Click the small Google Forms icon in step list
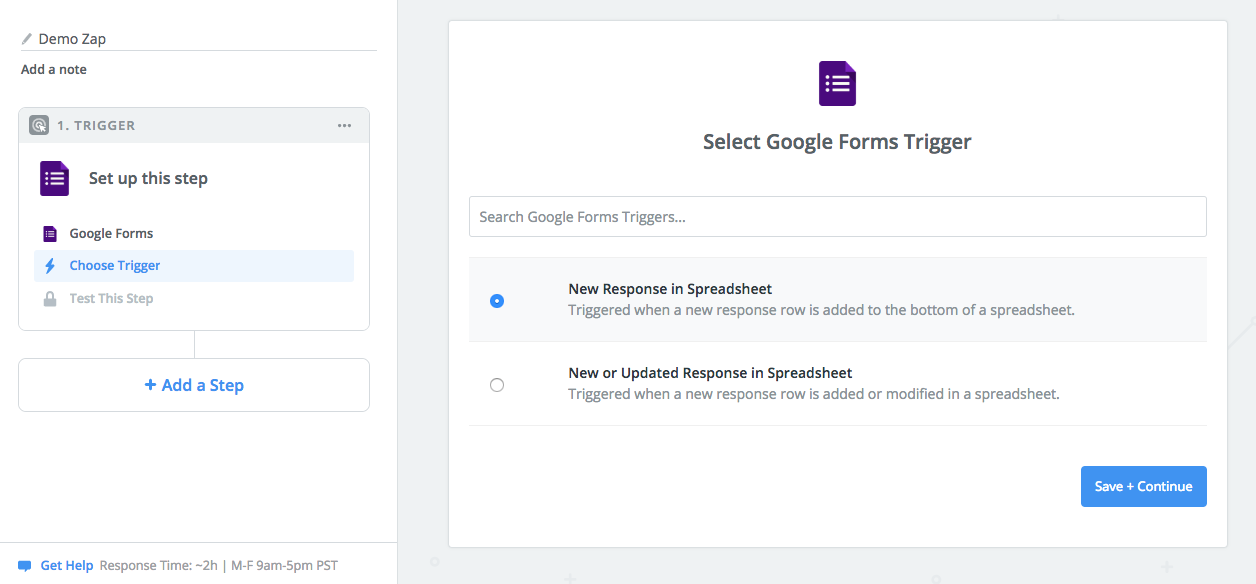 (50, 233)
